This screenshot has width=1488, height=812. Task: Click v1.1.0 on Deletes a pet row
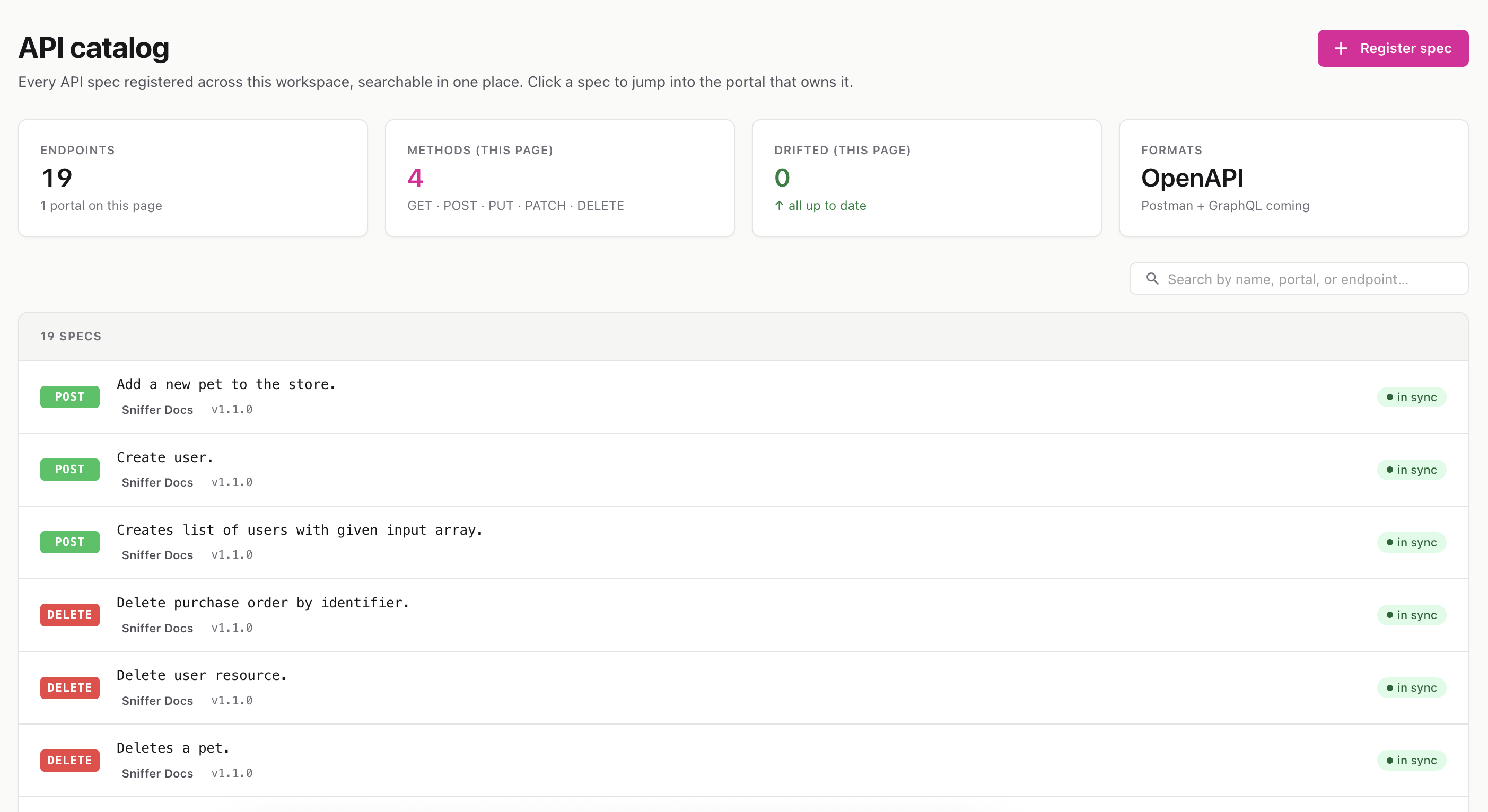pos(232,773)
